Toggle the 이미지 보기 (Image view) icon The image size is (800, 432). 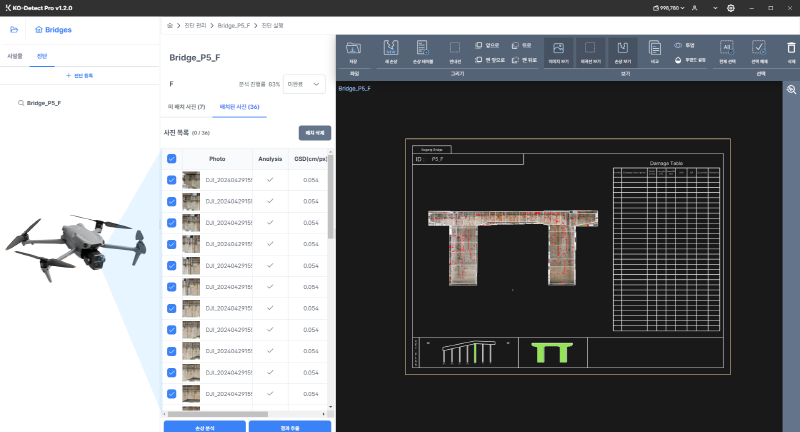(x=559, y=47)
